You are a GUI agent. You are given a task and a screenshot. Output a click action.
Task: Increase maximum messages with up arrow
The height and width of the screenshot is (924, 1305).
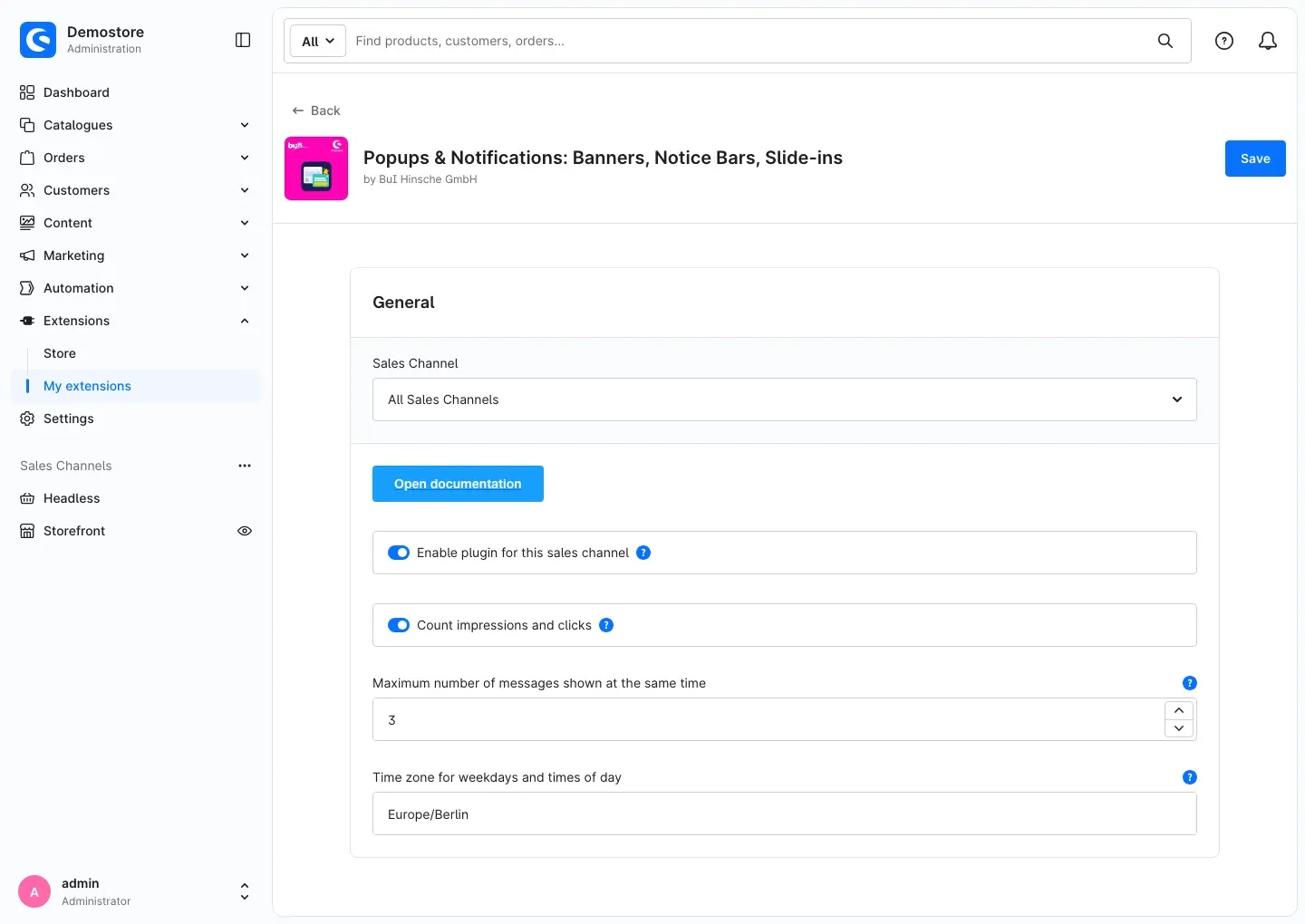(x=1179, y=710)
